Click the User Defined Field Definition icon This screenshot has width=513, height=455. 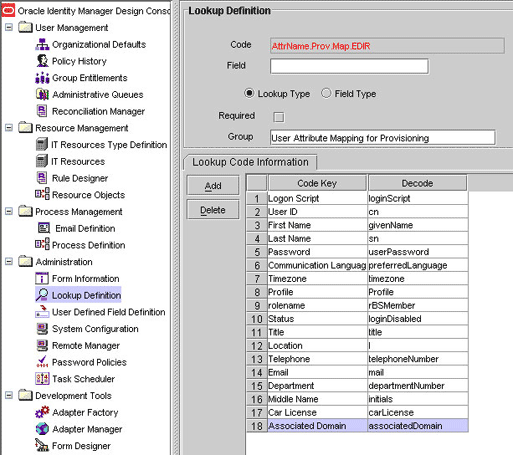(42, 312)
